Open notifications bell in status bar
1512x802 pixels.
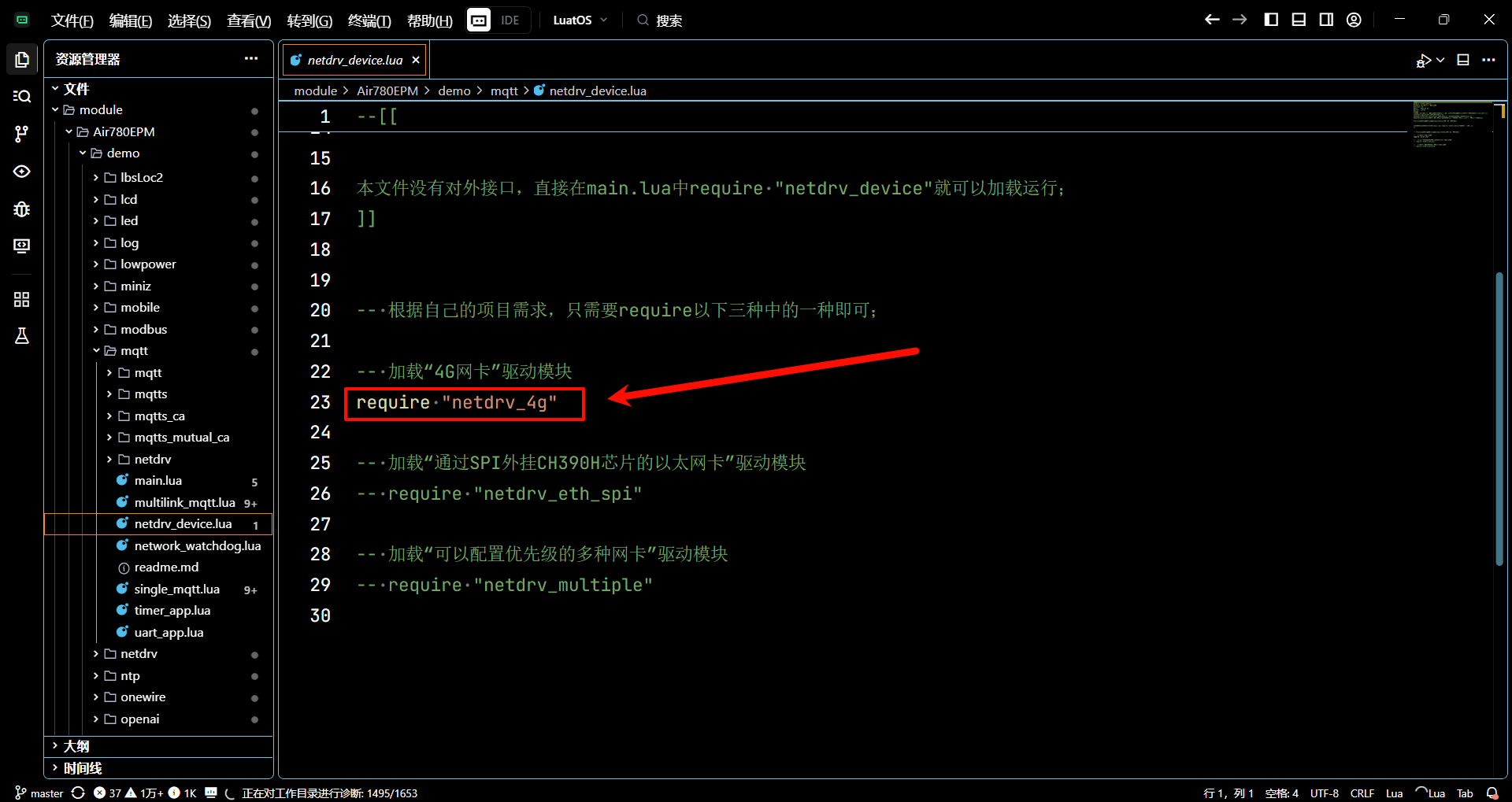pos(1492,793)
